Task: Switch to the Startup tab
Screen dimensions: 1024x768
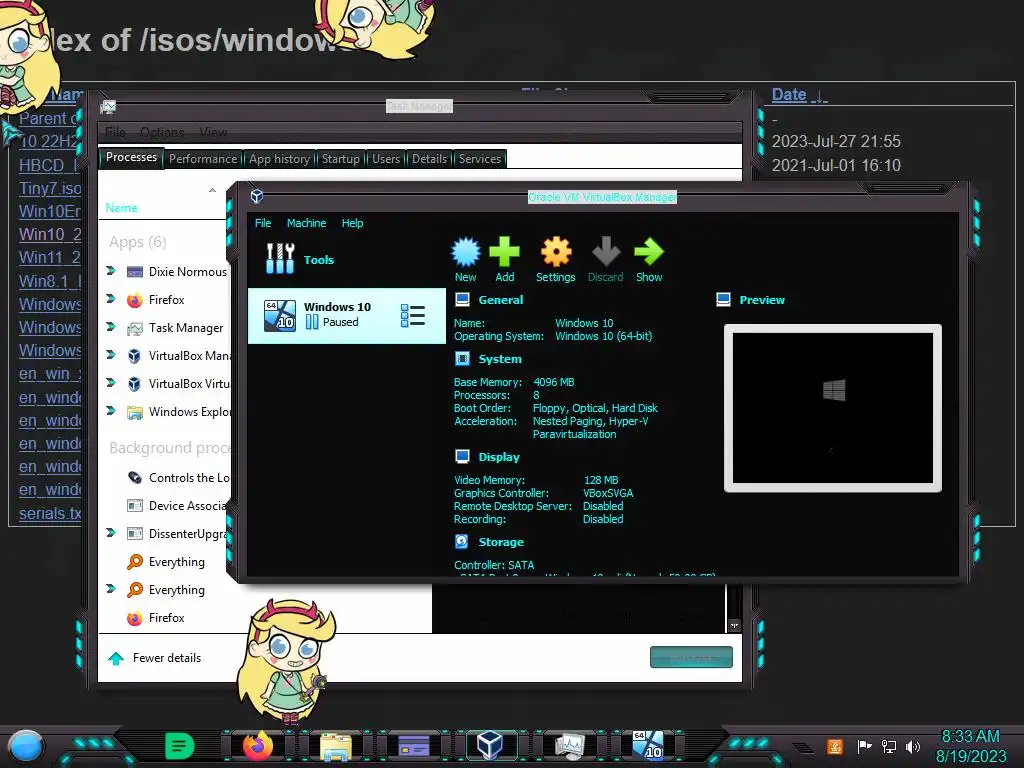Action: tap(340, 159)
